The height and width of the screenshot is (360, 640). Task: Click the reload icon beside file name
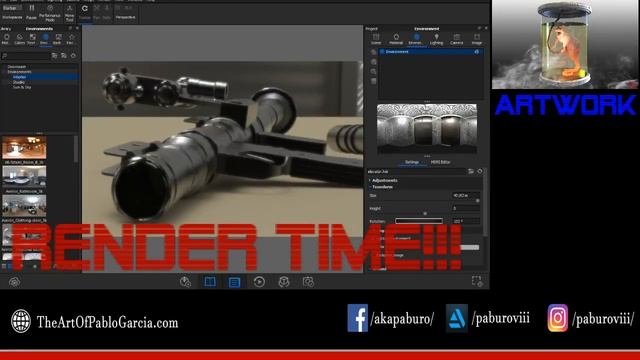[x=480, y=171]
